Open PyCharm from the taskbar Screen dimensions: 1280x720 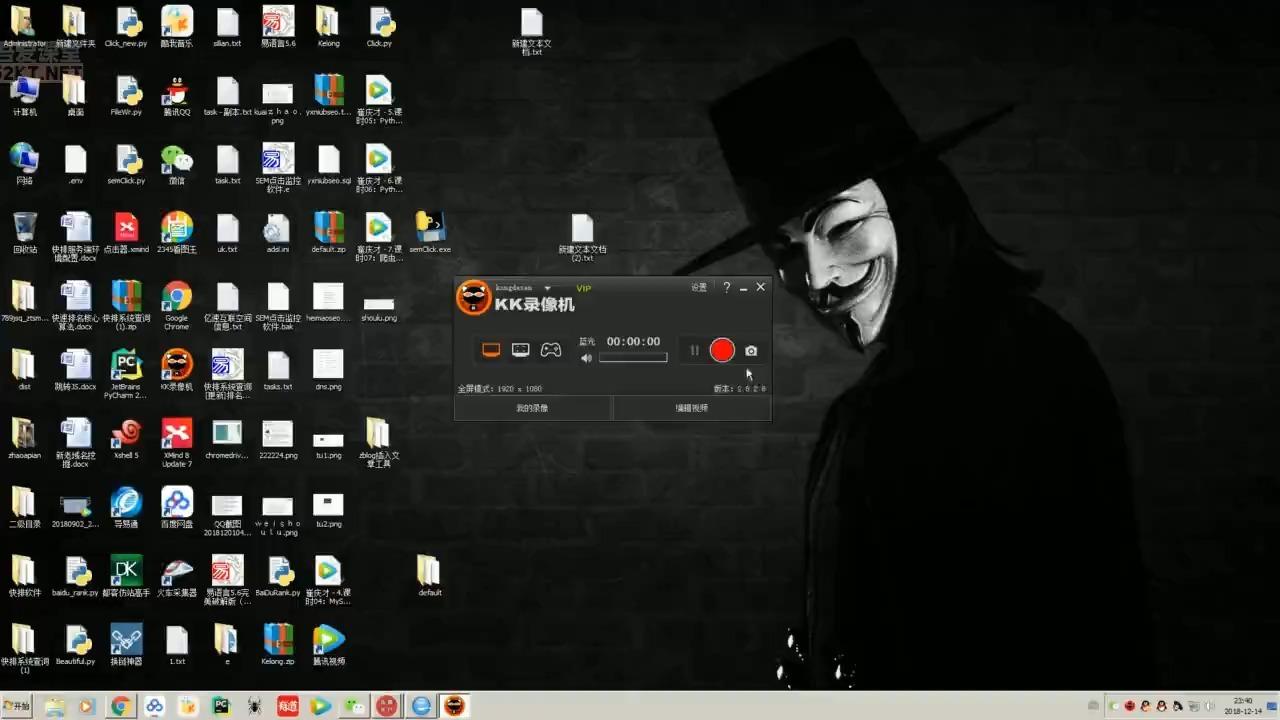click(220, 706)
